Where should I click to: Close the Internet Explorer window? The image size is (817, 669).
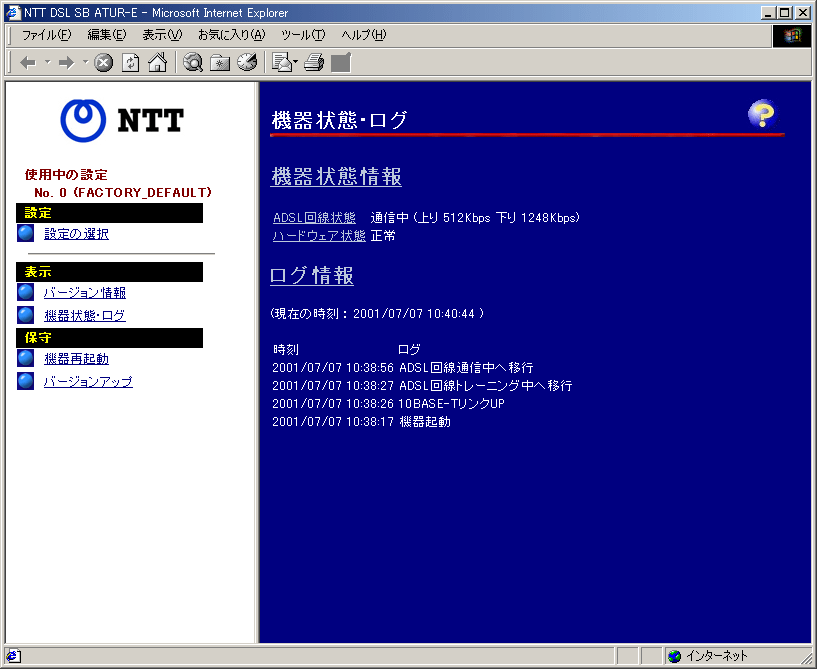803,13
